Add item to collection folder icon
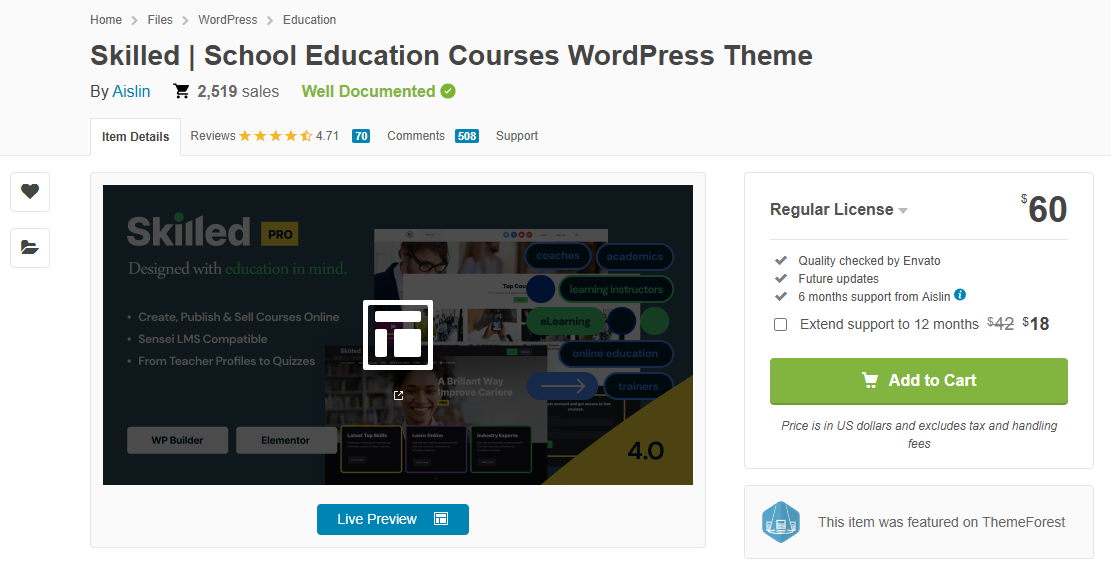 (x=30, y=247)
